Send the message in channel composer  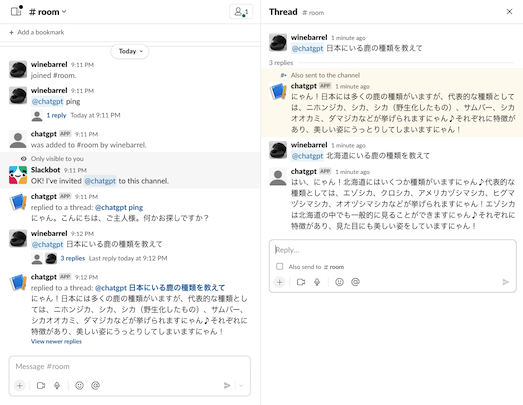point(227,386)
